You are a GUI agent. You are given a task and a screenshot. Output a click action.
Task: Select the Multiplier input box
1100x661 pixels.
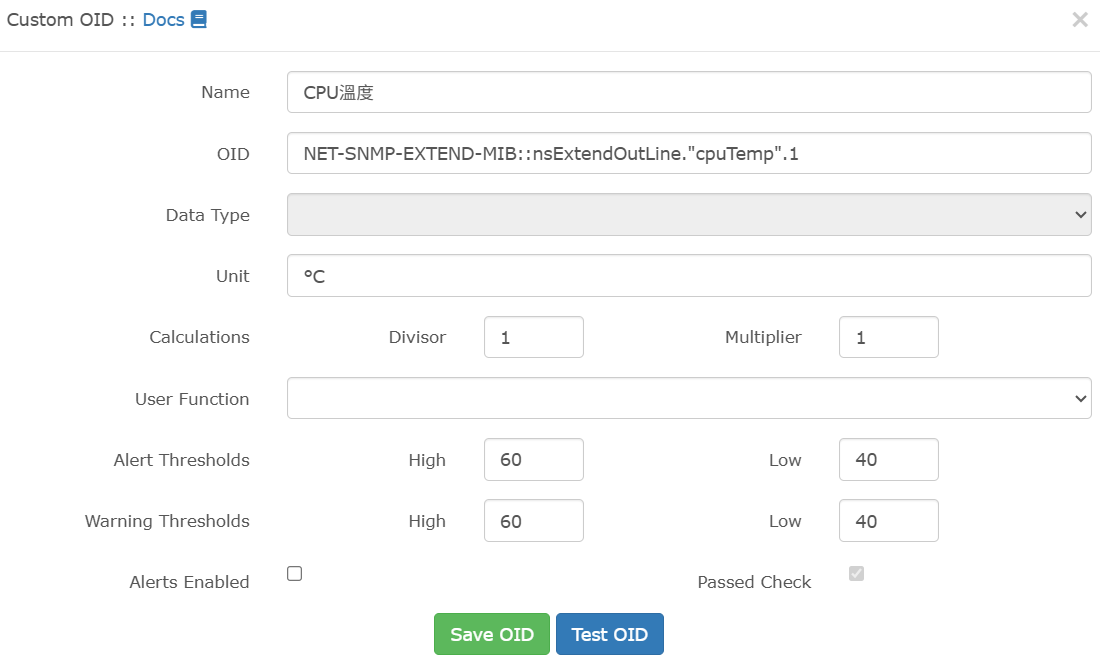click(888, 337)
